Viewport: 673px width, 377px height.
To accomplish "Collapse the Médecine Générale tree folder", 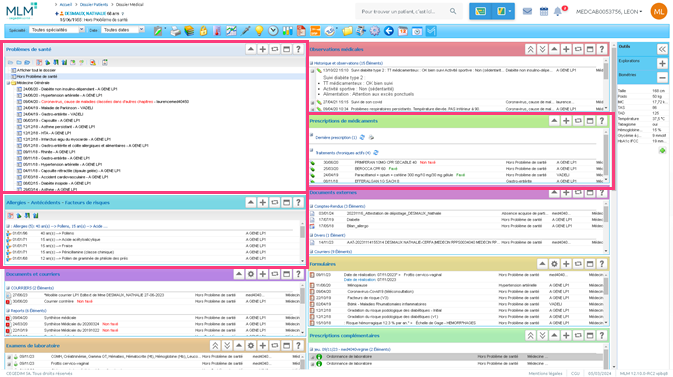I will (8, 83).
